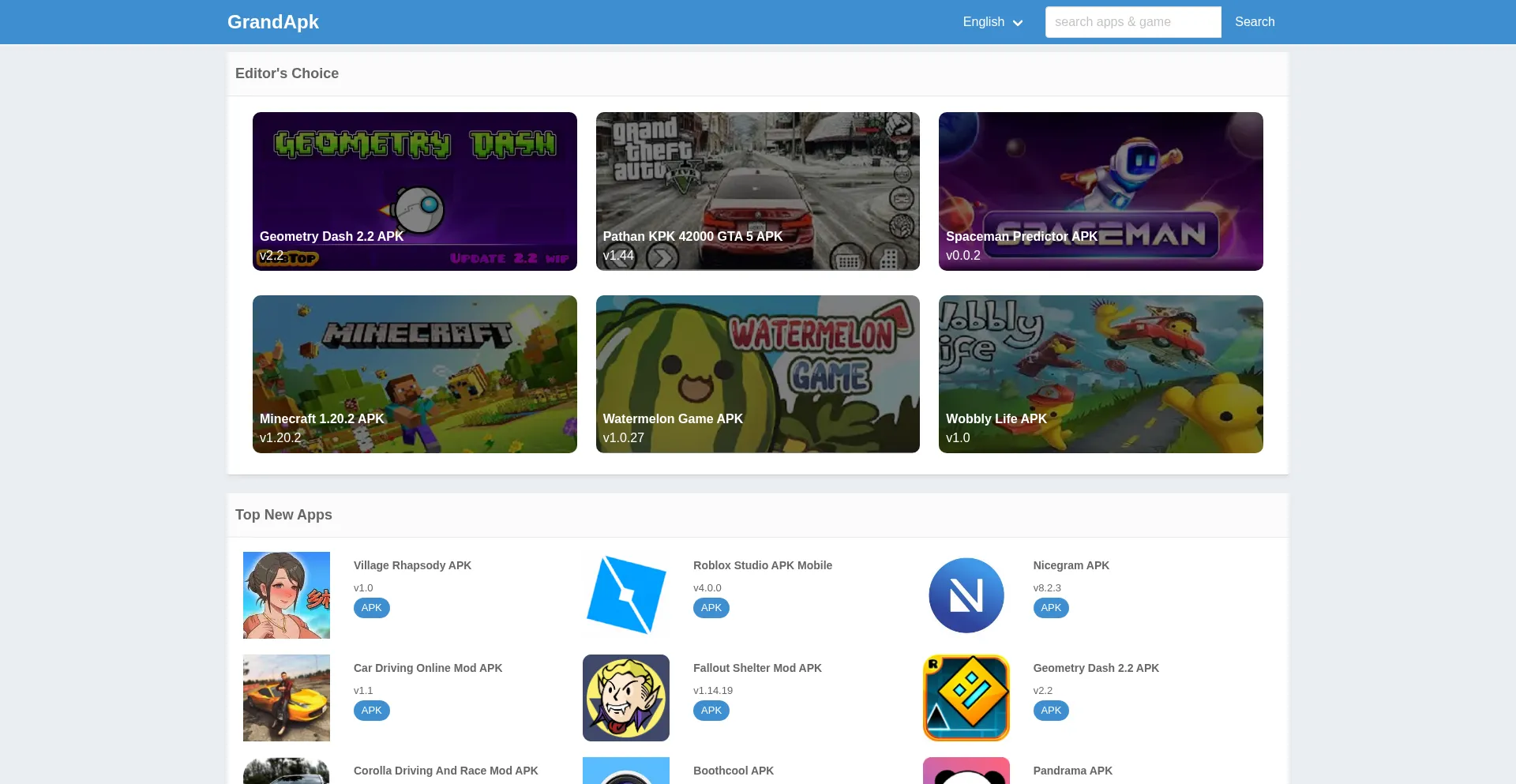Screen dimensions: 1516x784
Task: Open the Minecraft 1.20.2 APK banner
Action: 415,373
